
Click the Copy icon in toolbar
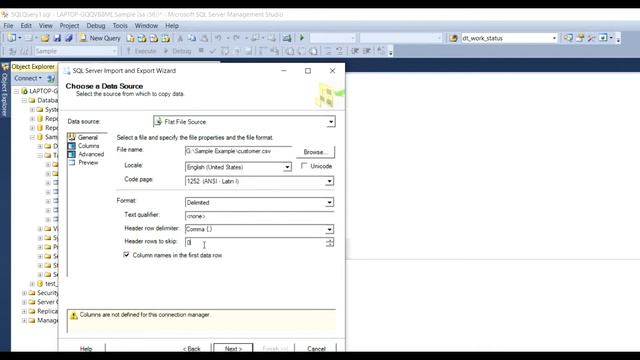192,38
